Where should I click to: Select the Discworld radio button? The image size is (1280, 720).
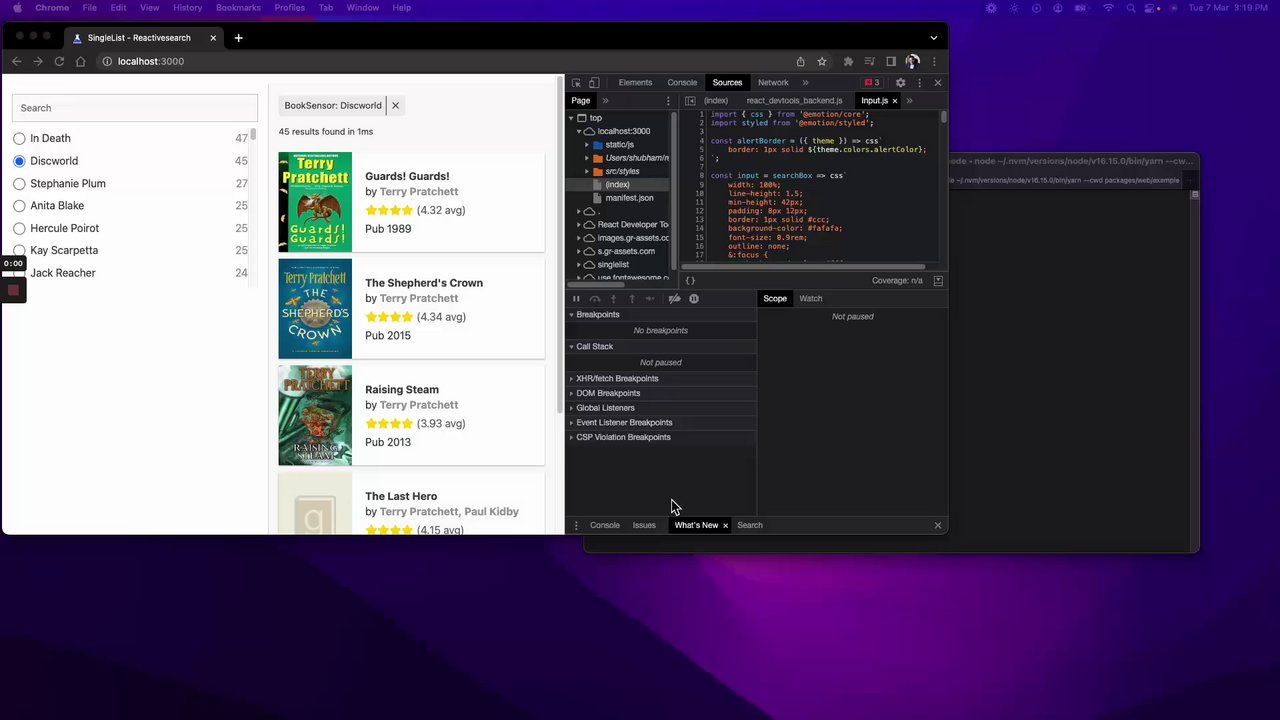(19, 161)
